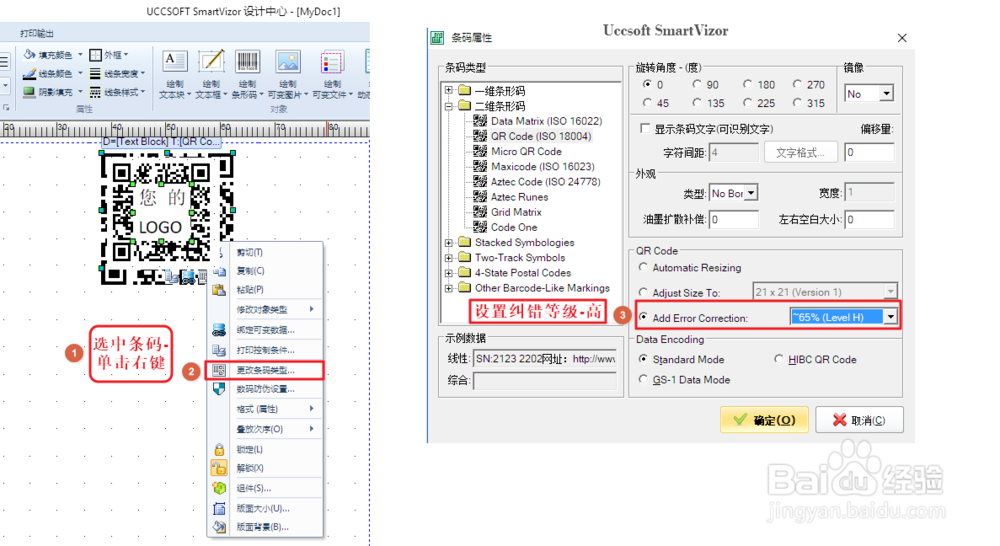This screenshot has width=1000, height=546.
Task: Click the green cube icon beside 组件(S)
Action: click(x=219, y=489)
